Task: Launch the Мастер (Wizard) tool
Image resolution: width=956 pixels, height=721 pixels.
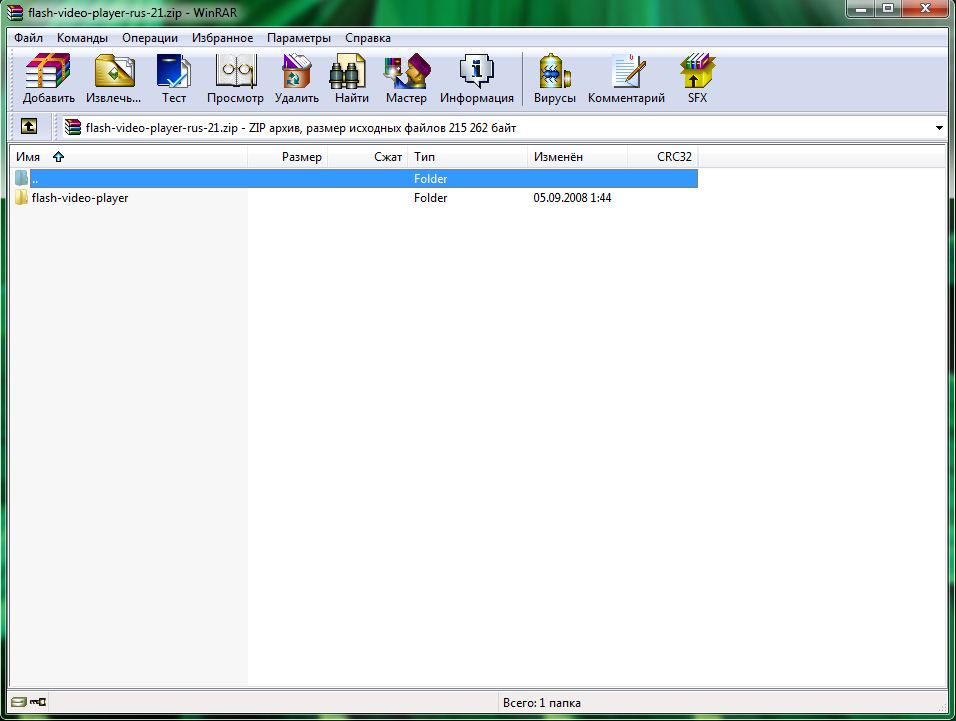Action: tap(406, 79)
